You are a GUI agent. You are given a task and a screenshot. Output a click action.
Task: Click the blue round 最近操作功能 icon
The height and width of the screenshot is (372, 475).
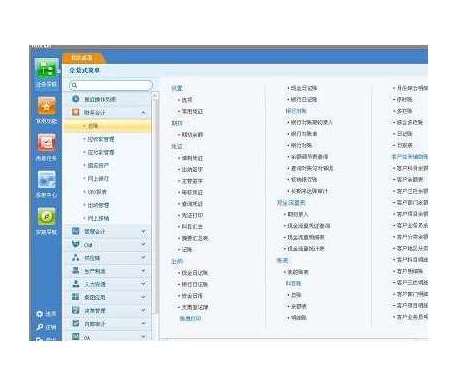coord(76,99)
